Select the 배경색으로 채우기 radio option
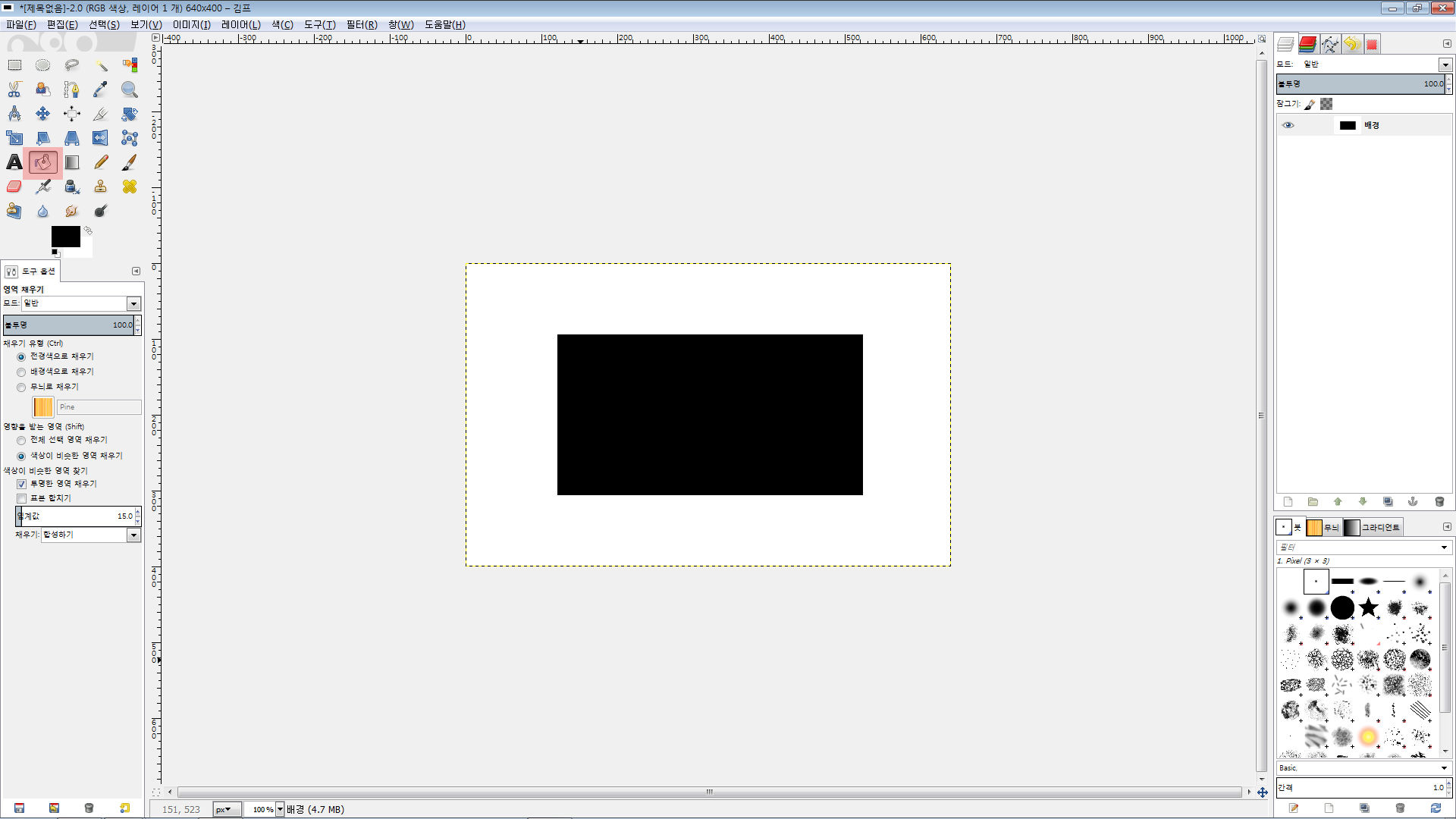This screenshot has height=819, width=1456. click(21, 372)
